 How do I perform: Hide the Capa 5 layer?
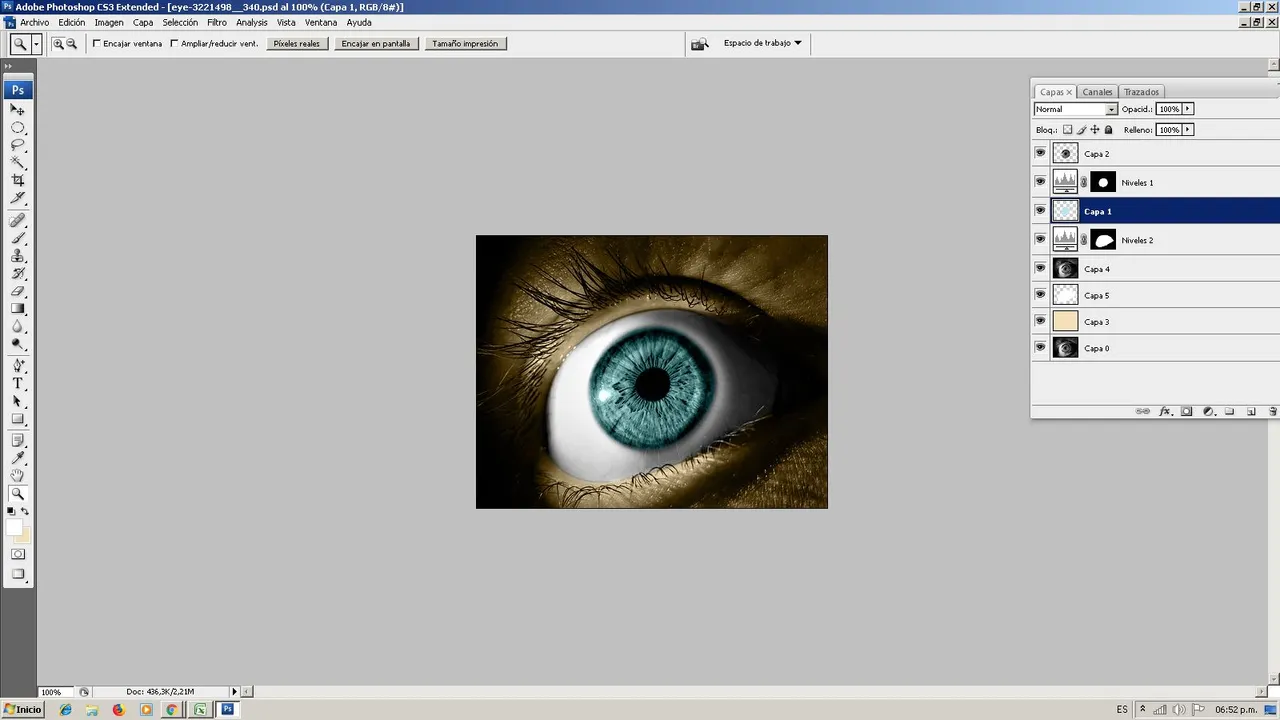pos(1040,295)
